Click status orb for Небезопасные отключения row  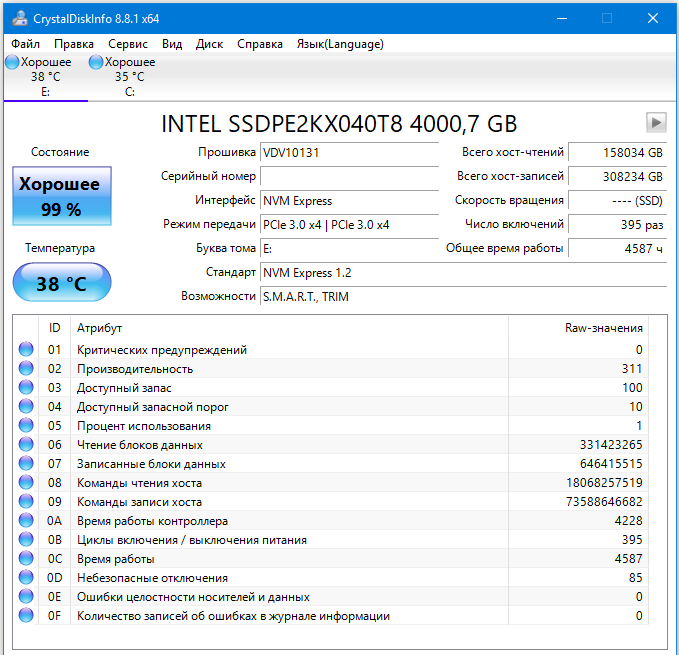point(26,578)
